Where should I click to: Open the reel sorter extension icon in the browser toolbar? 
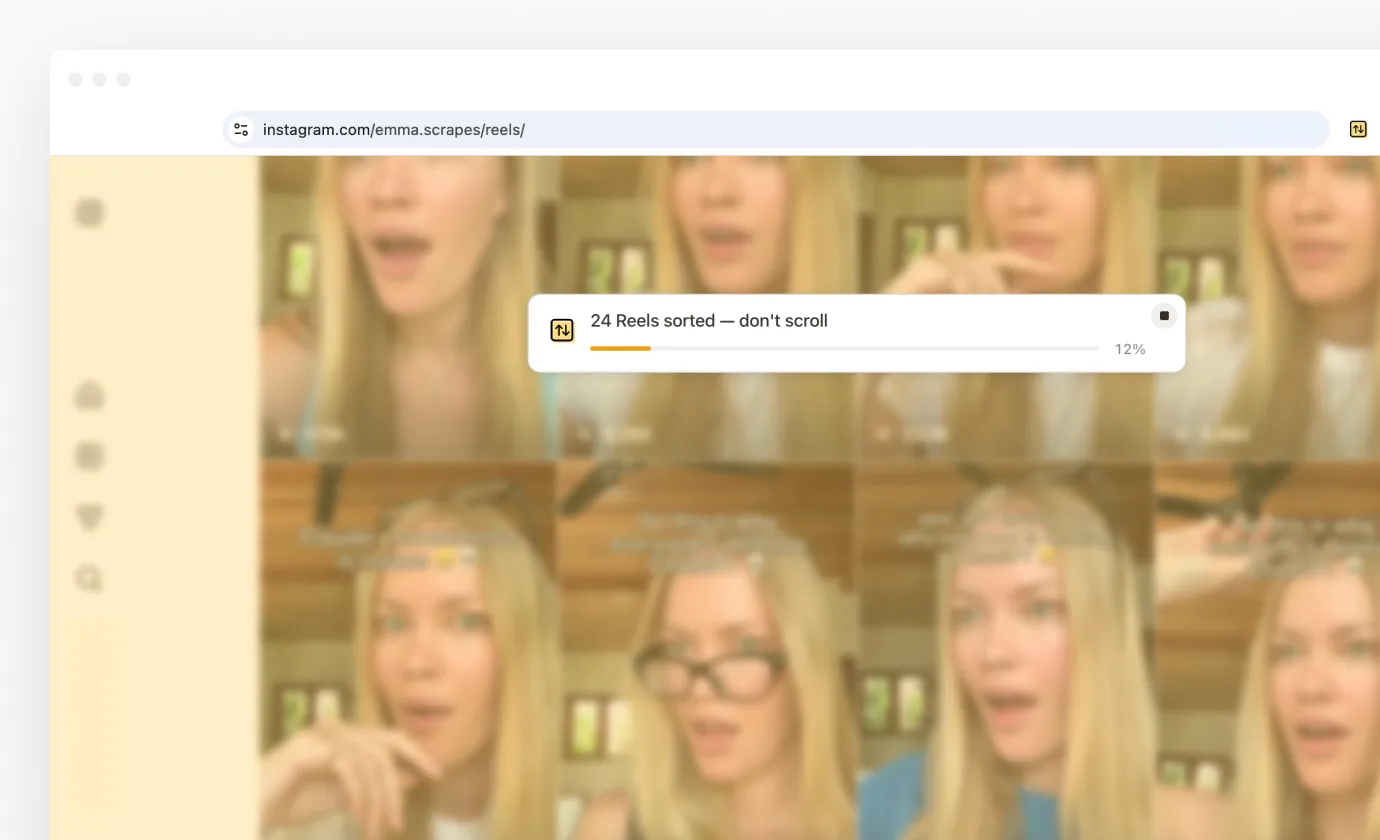(1358, 129)
